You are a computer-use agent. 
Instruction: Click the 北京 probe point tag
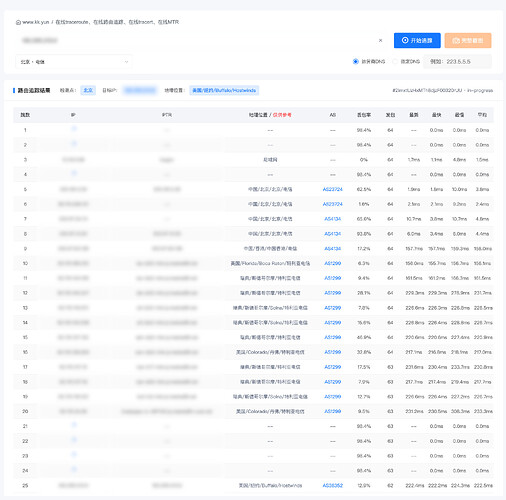click(x=88, y=90)
